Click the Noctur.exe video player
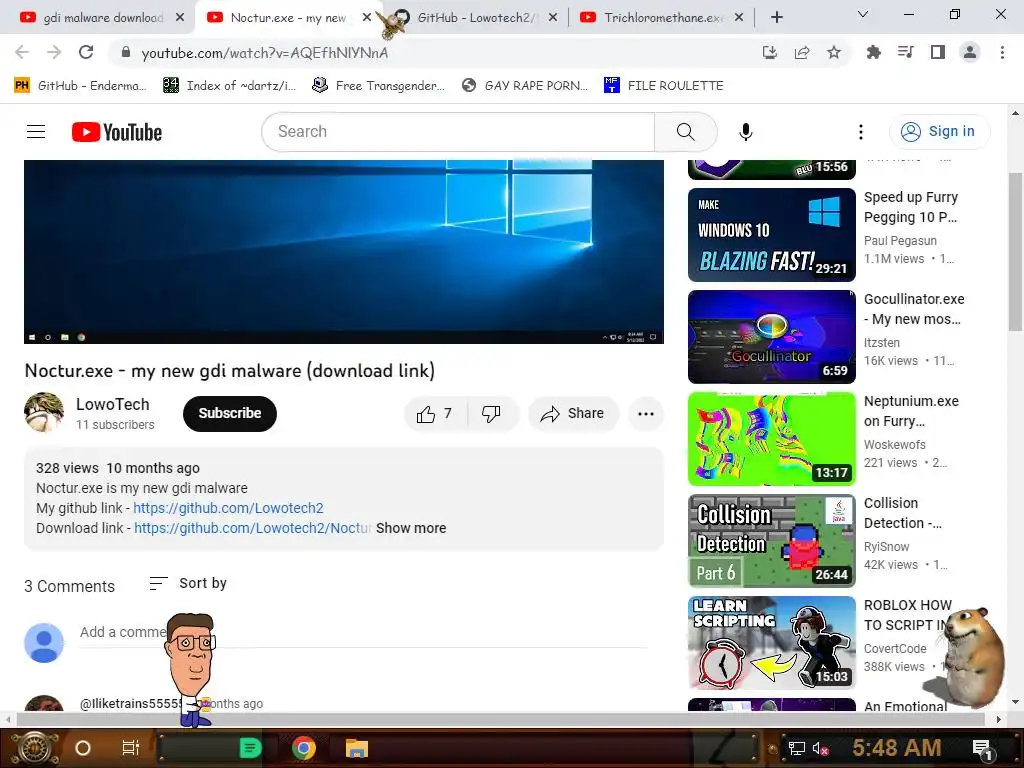The width and height of the screenshot is (1024, 768). pyautogui.click(x=344, y=251)
